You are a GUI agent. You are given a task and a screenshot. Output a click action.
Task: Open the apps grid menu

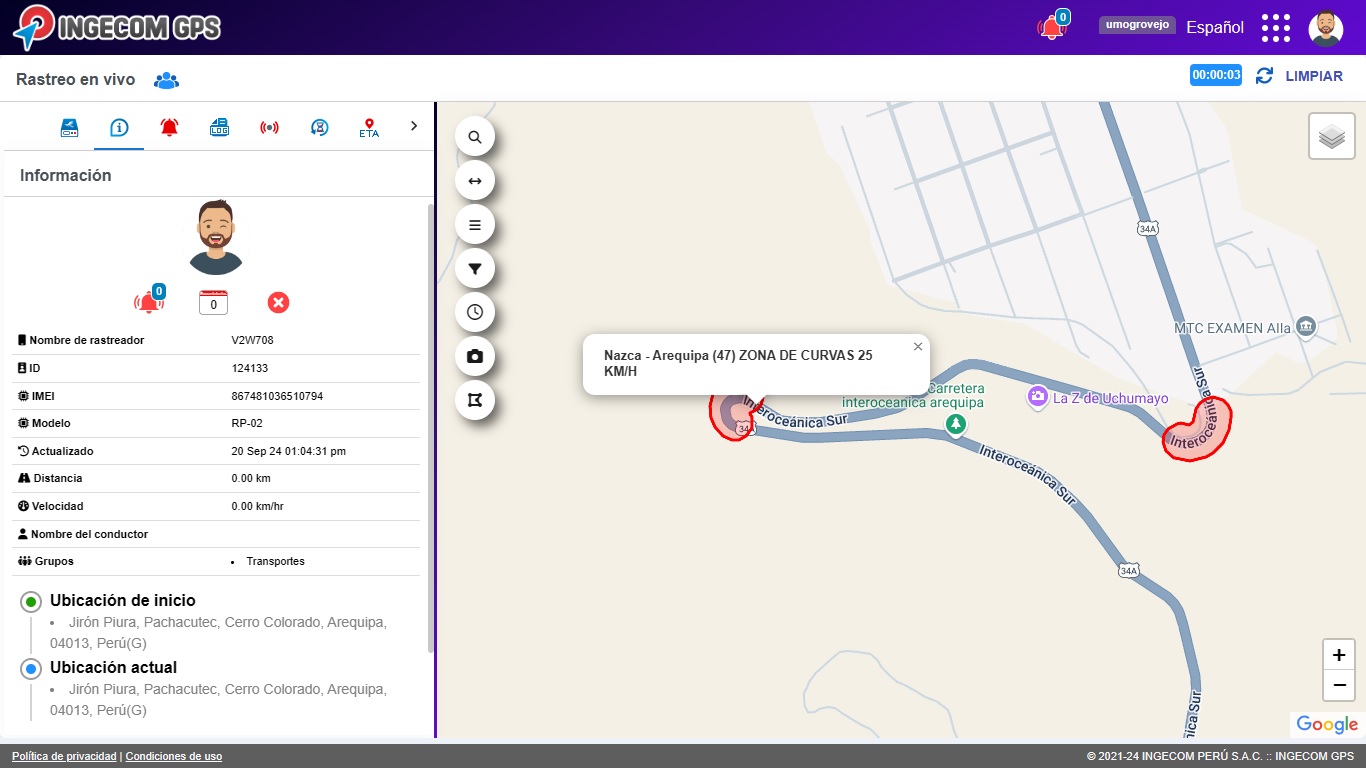1275,28
